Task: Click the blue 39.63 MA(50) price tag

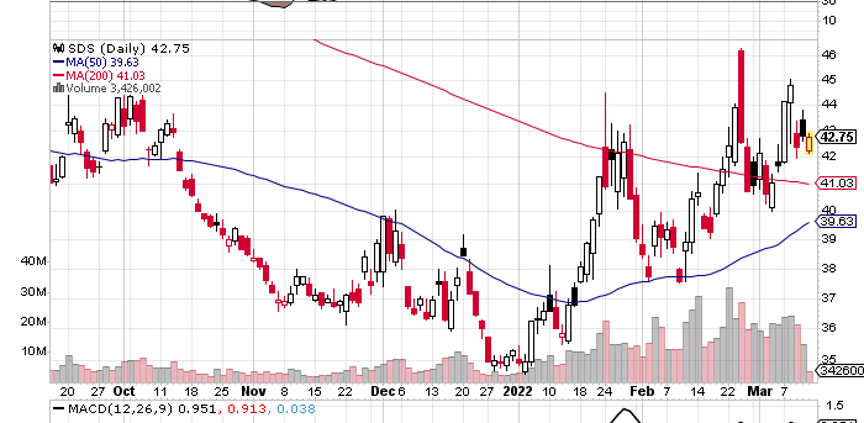Action: click(834, 223)
